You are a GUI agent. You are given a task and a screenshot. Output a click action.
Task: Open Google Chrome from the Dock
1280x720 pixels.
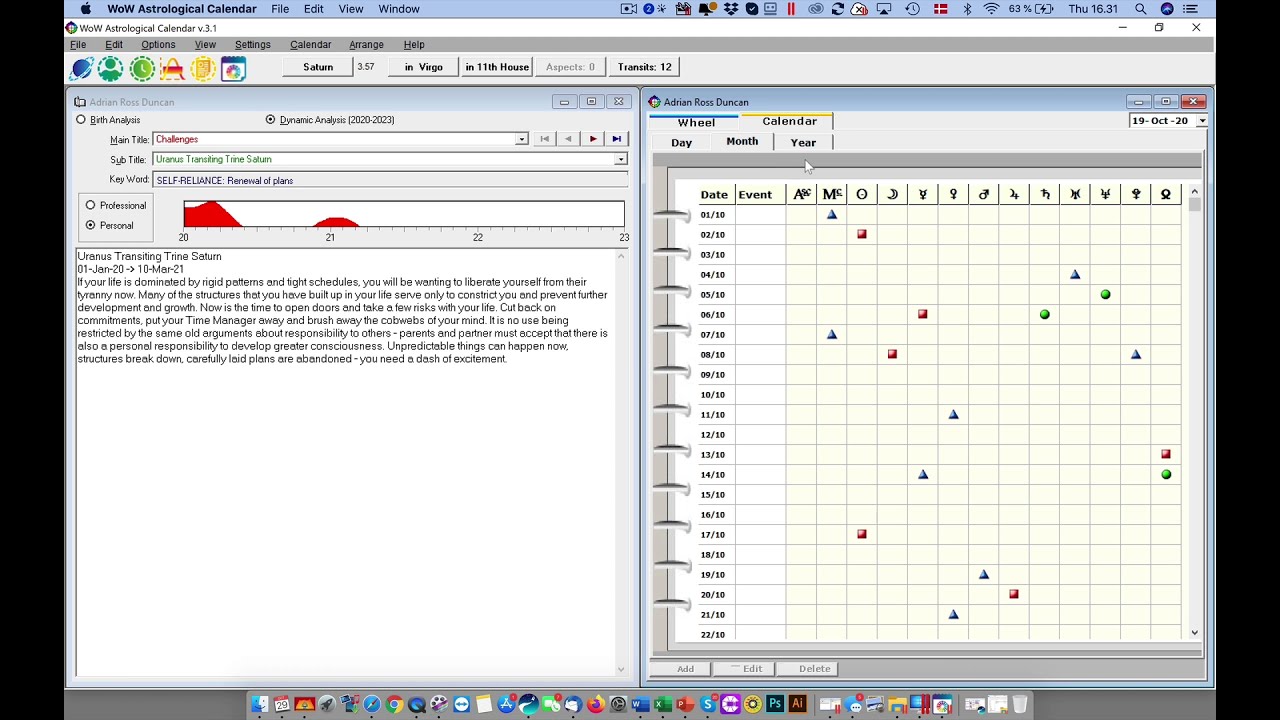[x=394, y=705]
